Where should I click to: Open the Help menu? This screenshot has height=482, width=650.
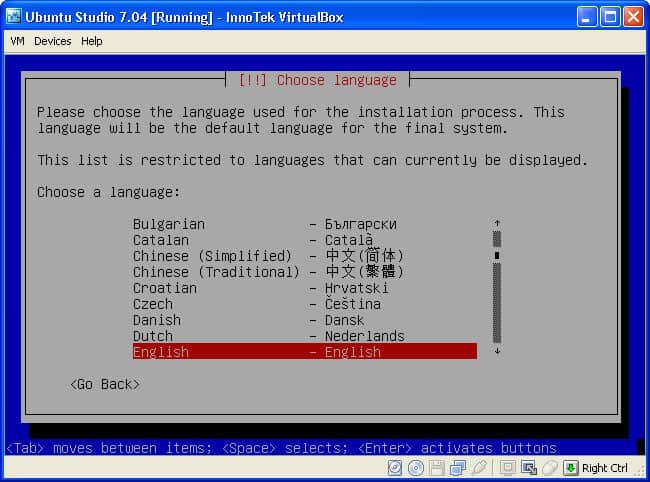tap(92, 41)
